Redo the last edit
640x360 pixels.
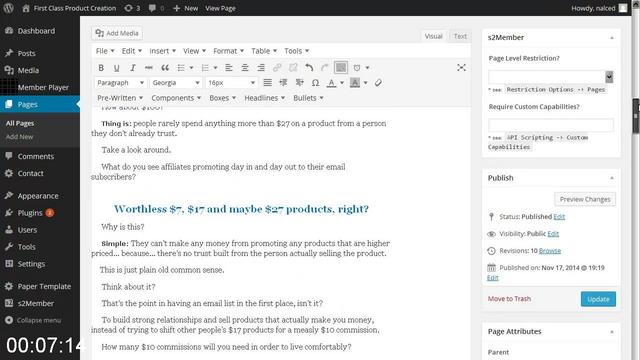325,68
